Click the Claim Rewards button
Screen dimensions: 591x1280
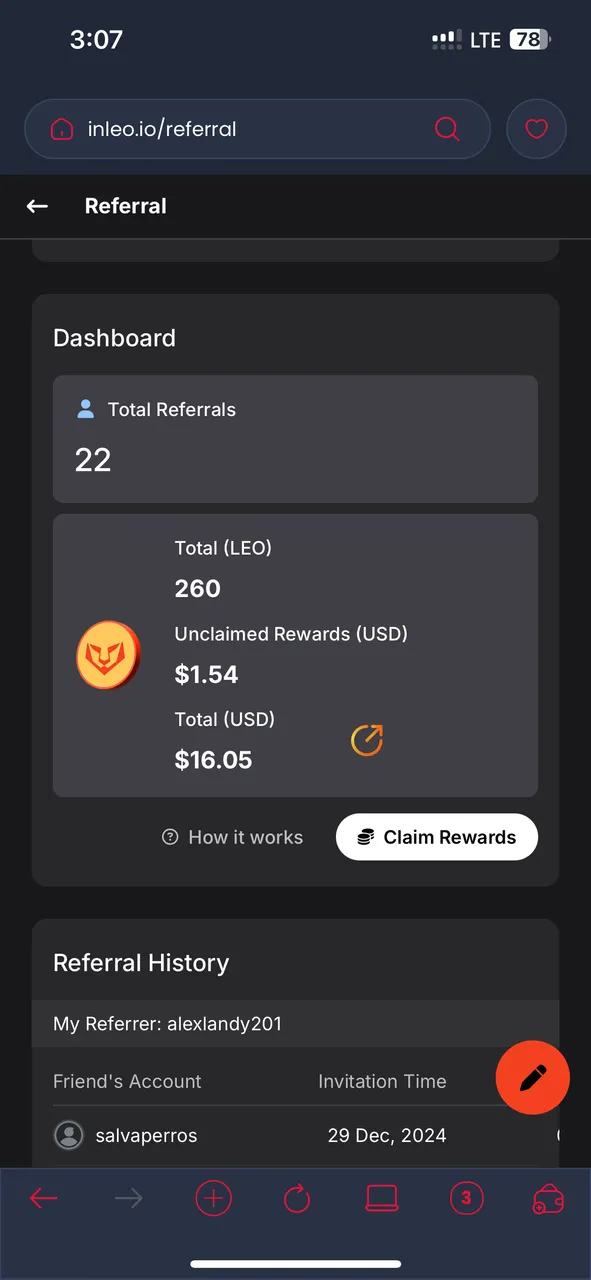436,837
